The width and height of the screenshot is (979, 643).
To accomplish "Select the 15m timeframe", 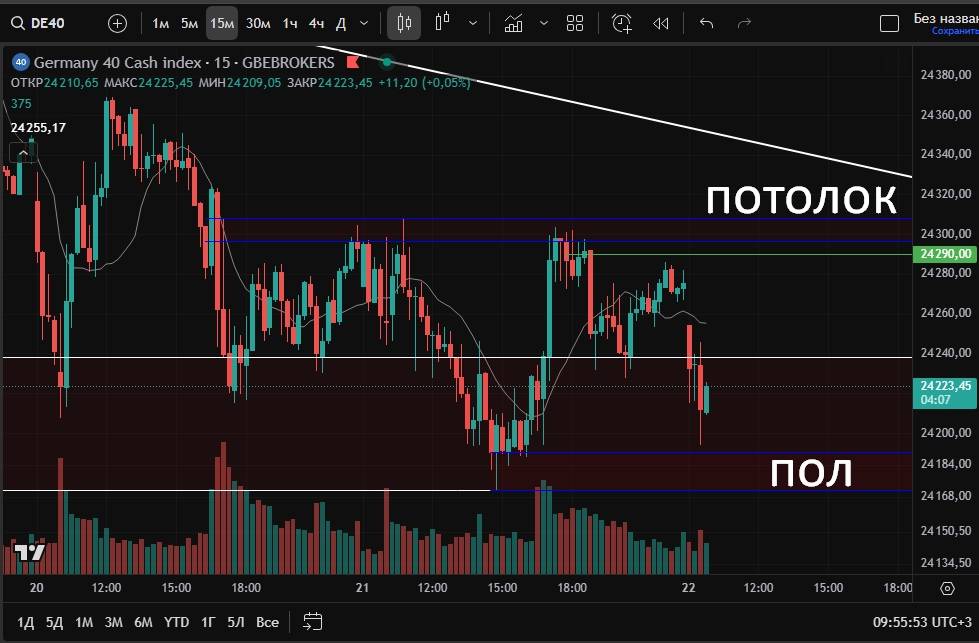I will pyautogui.click(x=222, y=23).
